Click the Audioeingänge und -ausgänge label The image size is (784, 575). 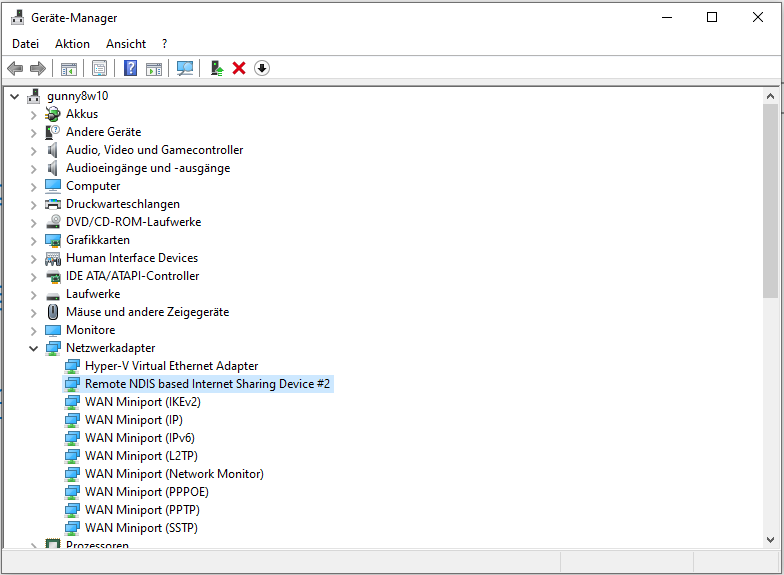click(148, 168)
